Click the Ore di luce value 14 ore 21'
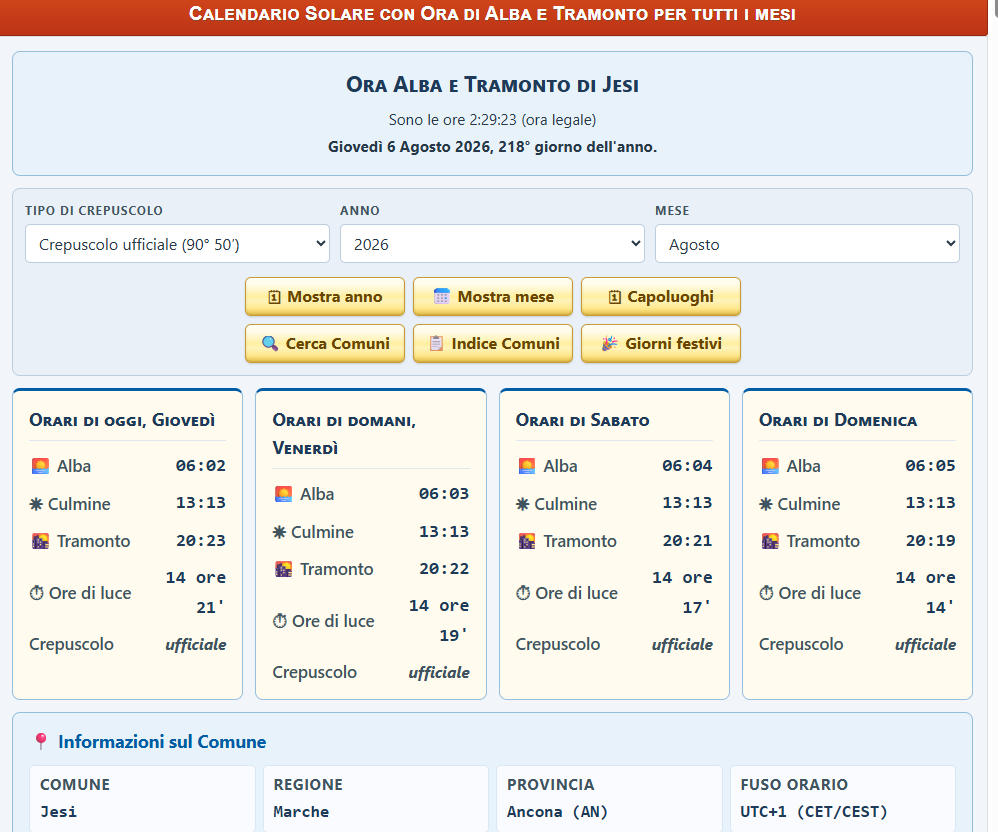The image size is (998, 832). pos(196,592)
